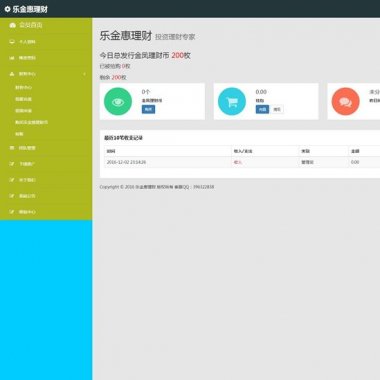Open the 帮助中心 sidebar item
The height and width of the screenshot is (380, 380).
[27, 212]
